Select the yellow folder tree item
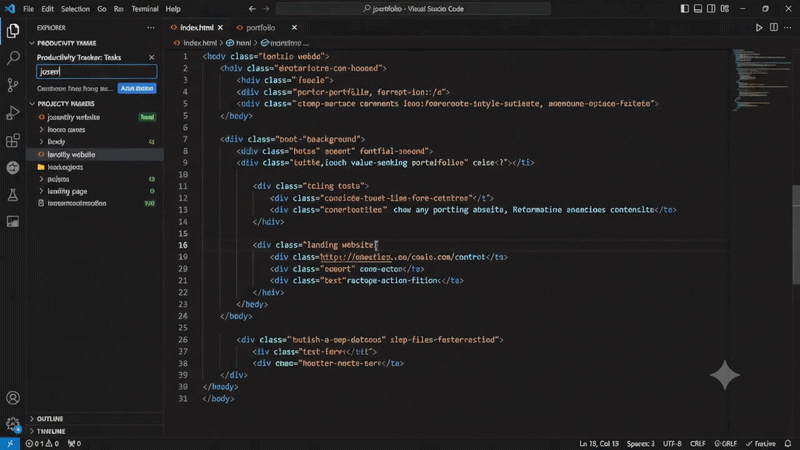 tap(94, 167)
